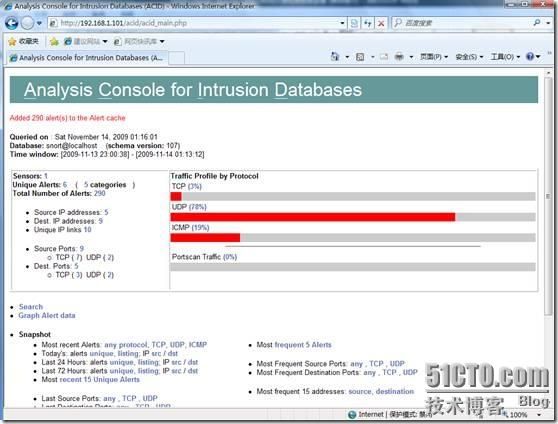Stop loading with the red X icon

click(381, 23)
